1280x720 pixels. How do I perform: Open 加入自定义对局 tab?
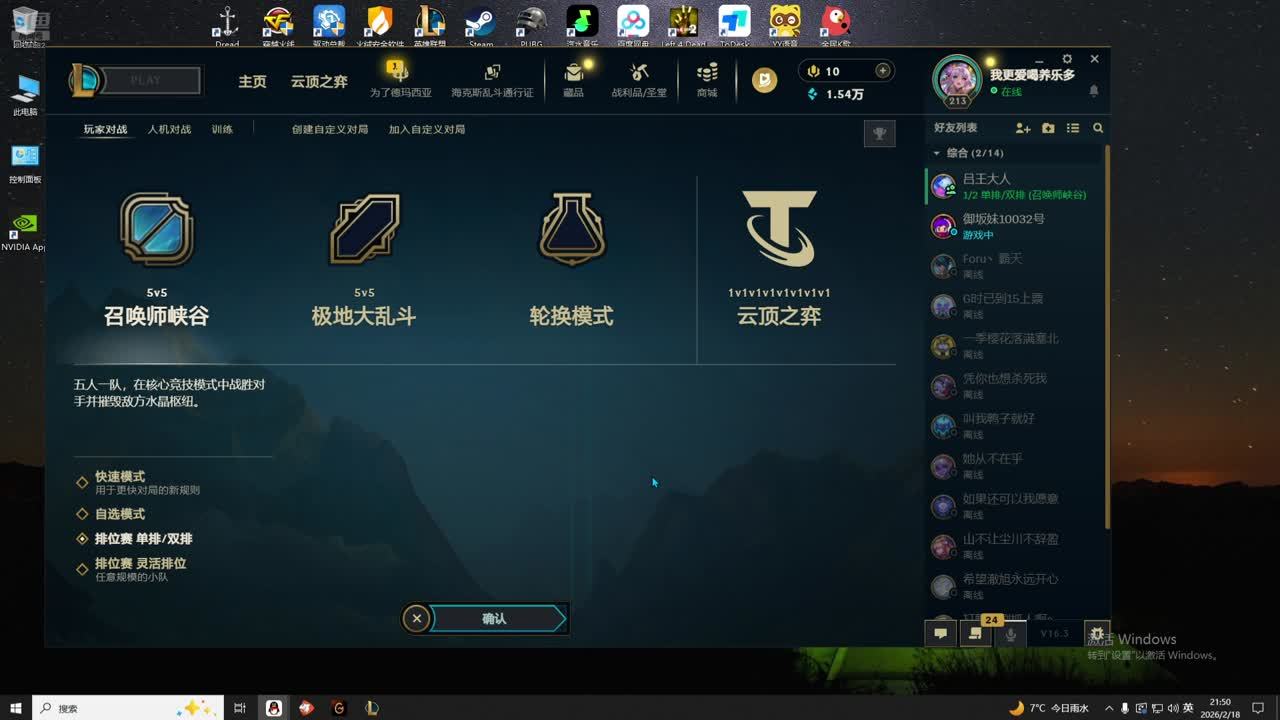tap(427, 130)
